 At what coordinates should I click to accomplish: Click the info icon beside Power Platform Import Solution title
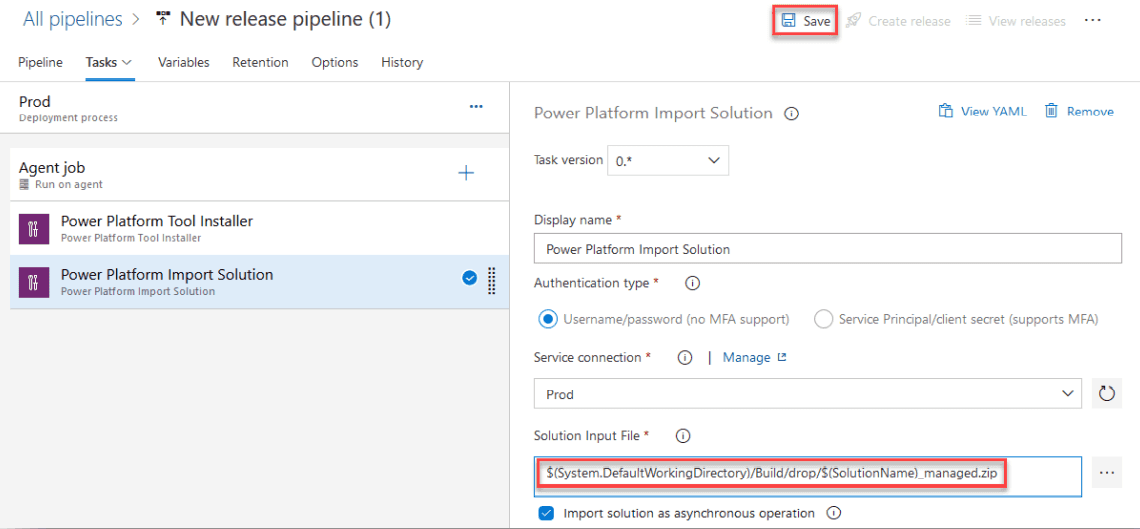792,114
